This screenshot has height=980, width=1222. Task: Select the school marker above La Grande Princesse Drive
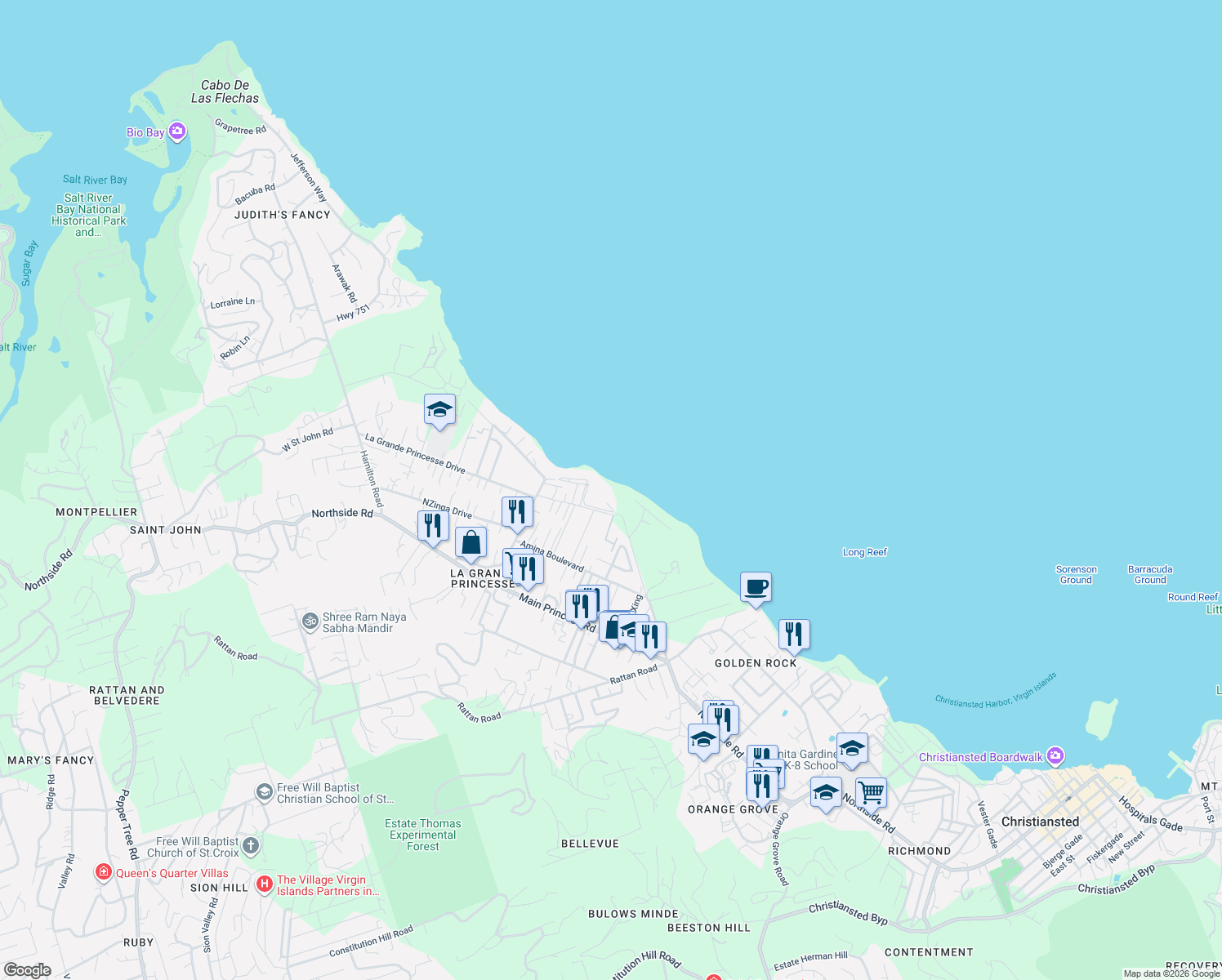tap(439, 410)
